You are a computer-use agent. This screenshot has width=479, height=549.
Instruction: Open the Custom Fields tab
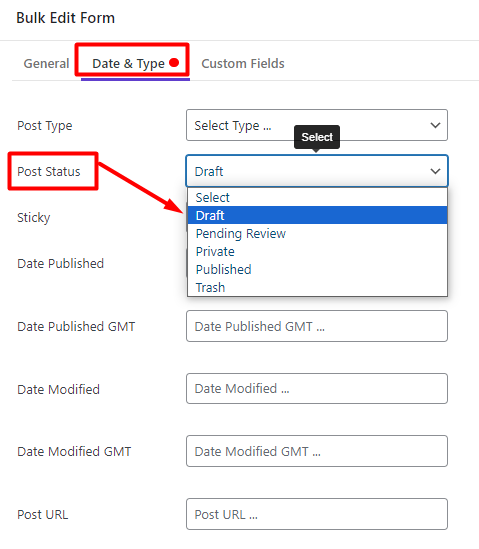(243, 63)
